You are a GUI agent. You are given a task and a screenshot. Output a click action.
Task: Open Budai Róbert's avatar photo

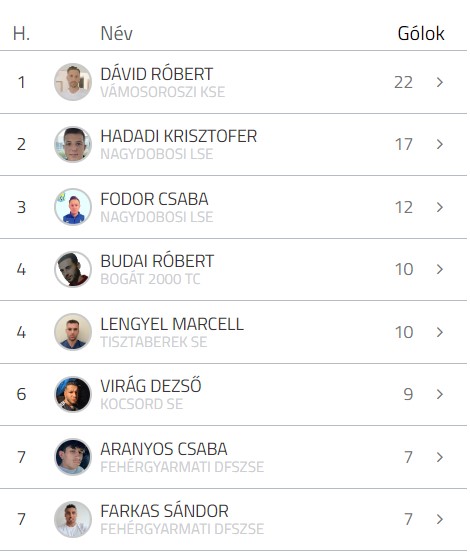(x=73, y=269)
